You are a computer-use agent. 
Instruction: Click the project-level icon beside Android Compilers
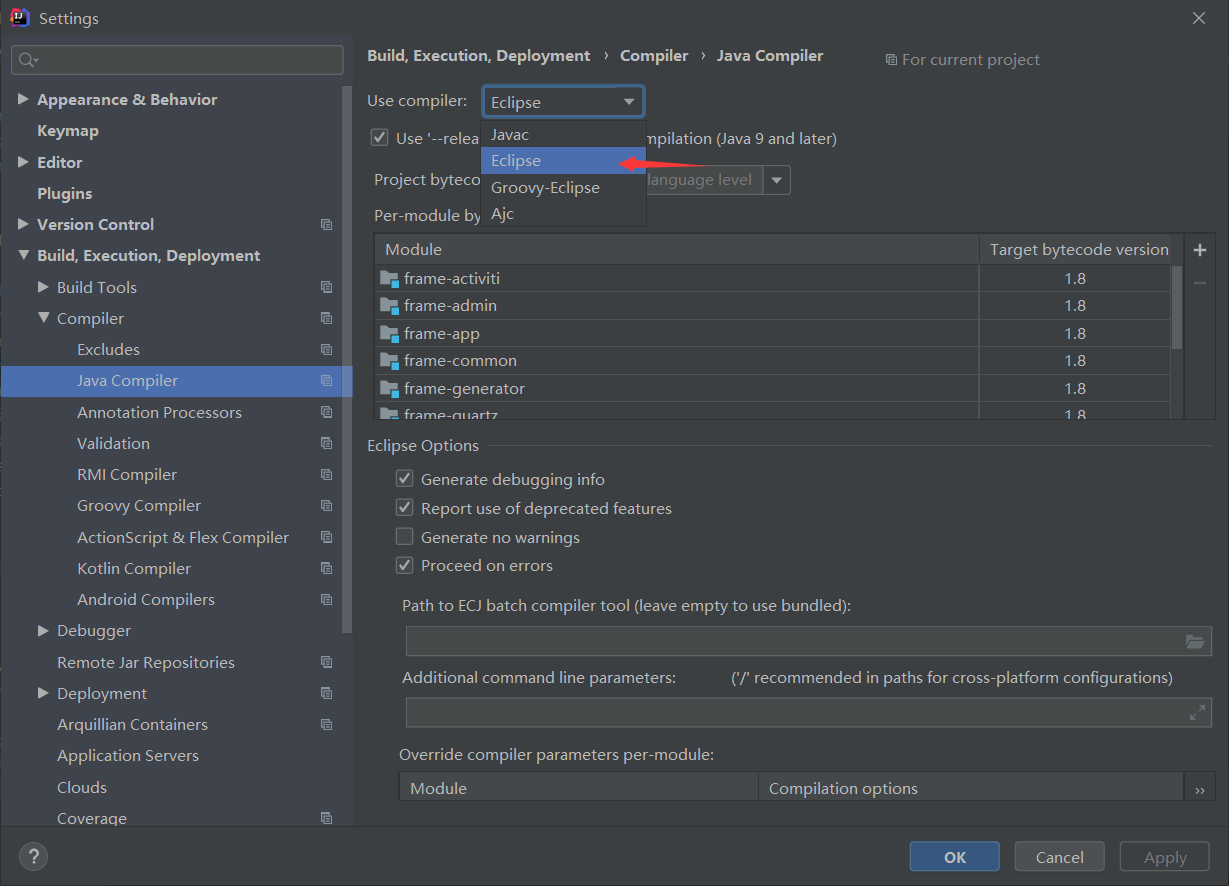coord(326,600)
